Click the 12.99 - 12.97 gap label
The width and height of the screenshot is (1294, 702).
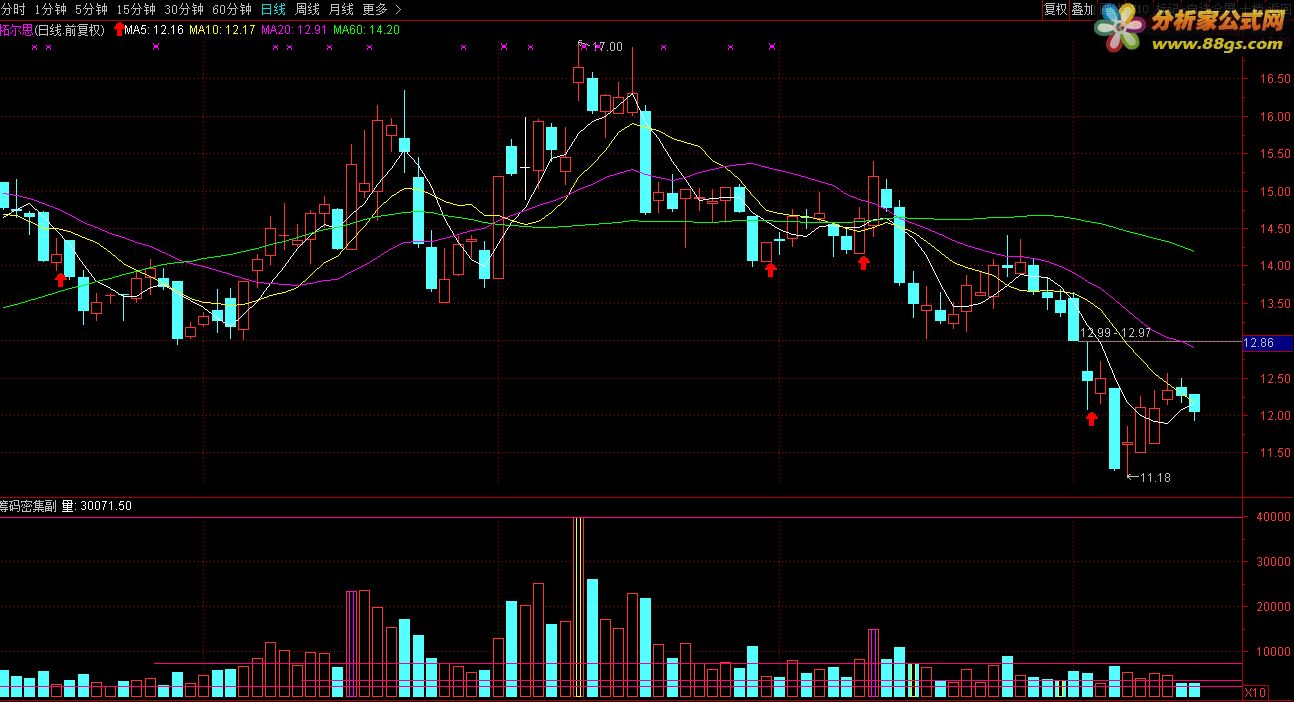coord(1115,332)
